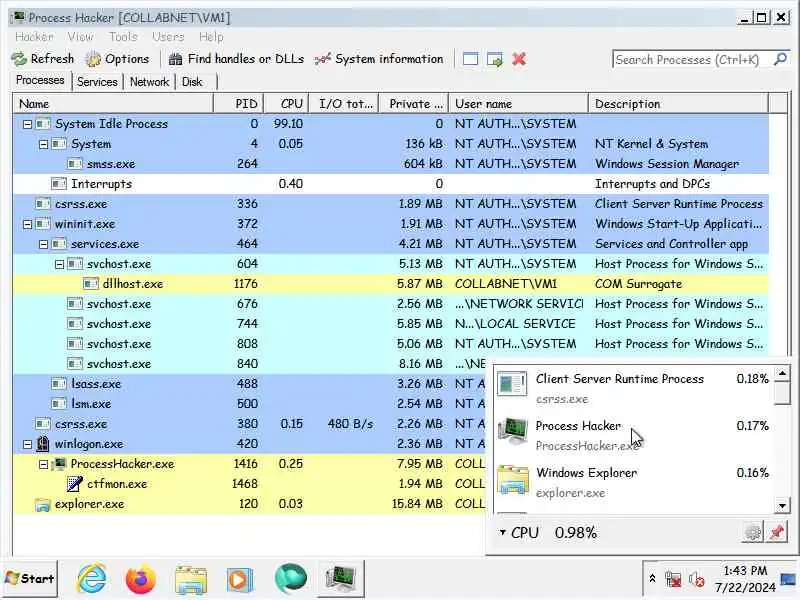Collapse svchost.exe PID 604 node
The image size is (800, 600).
click(59, 264)
